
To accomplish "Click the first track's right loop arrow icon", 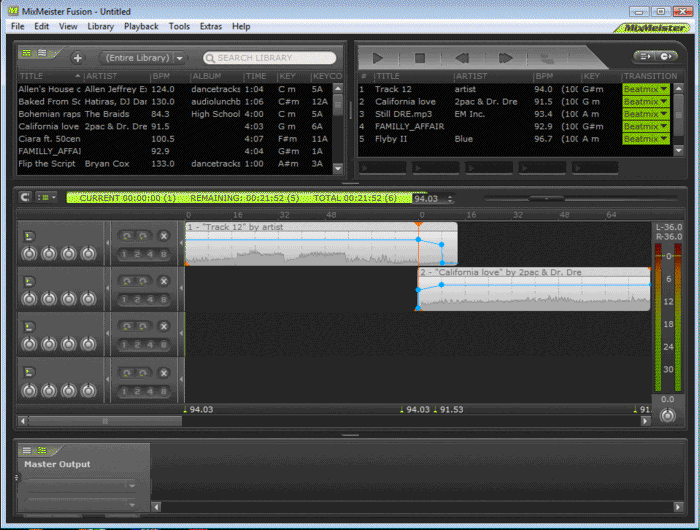I will click(143, 236).
